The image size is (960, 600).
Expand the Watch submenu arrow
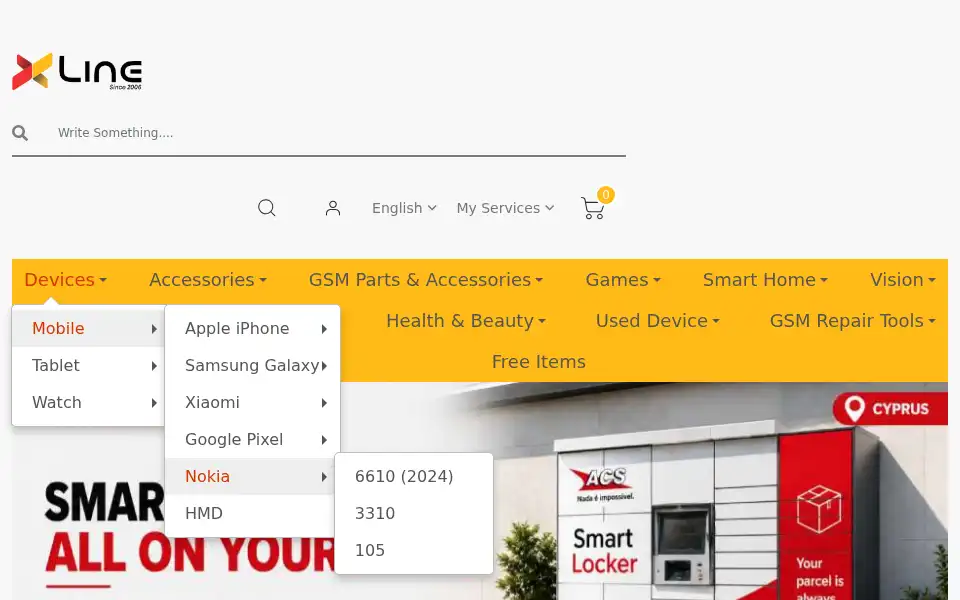click(154, 403)
